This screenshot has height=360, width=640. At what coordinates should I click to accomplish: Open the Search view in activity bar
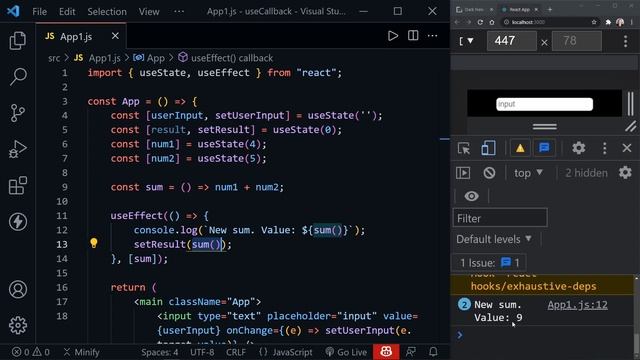[x=18, y=76]
